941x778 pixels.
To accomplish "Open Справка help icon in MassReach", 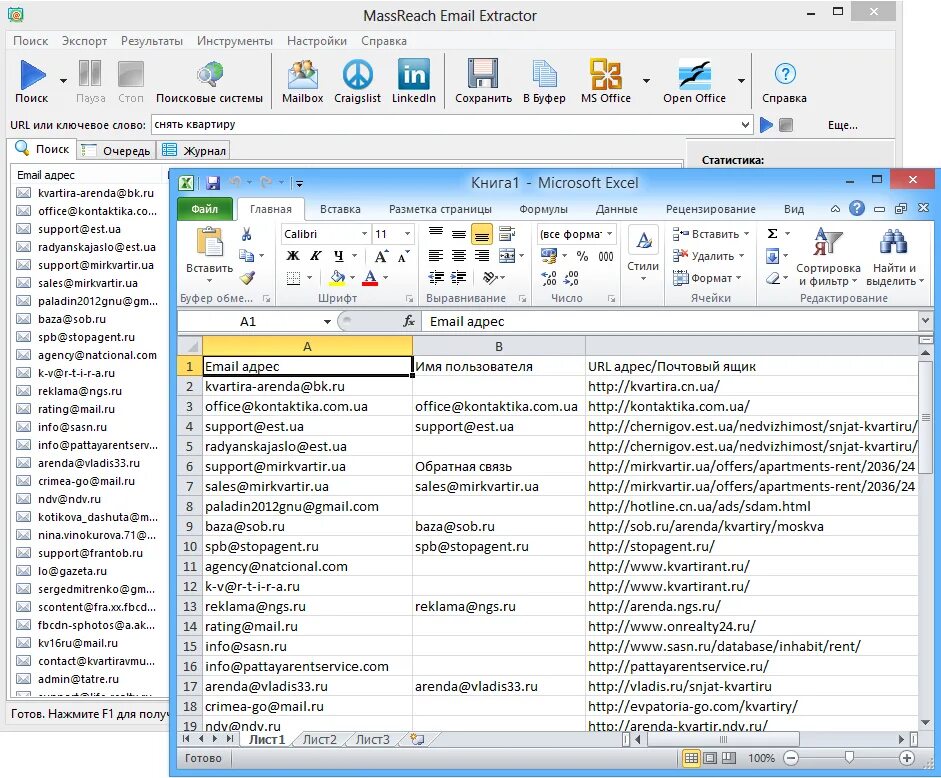I will point(785,74).
